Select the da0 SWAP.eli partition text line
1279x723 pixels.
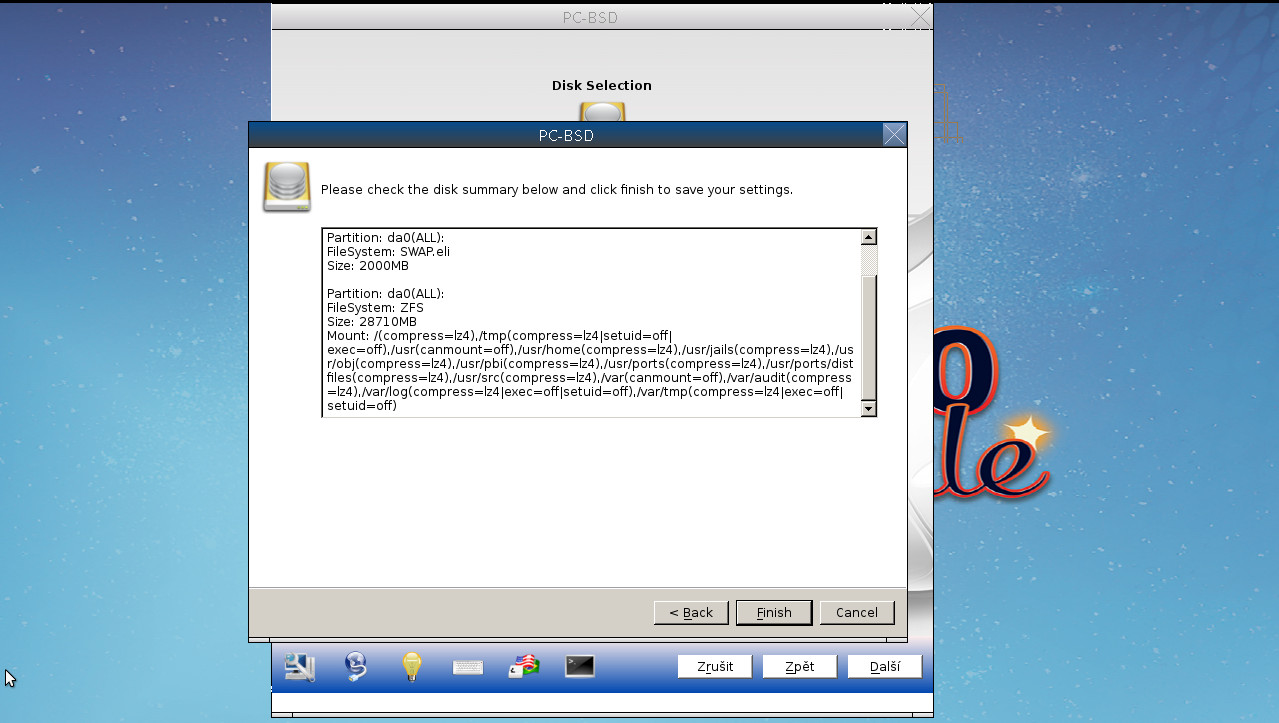388,252
